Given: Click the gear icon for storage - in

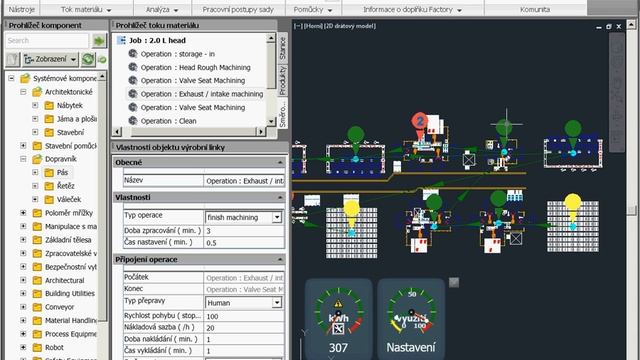Looking at the screenshot, I should [133, 53].
